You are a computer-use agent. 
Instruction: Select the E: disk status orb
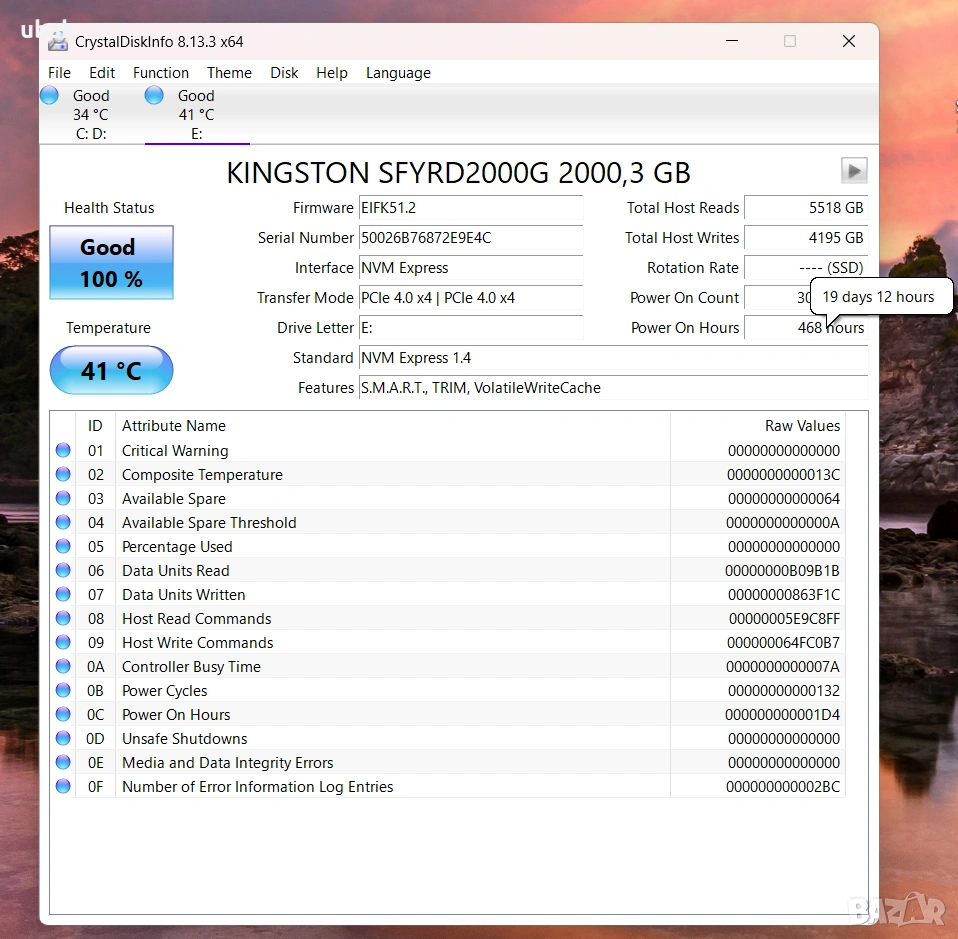(x=154, y=96)
